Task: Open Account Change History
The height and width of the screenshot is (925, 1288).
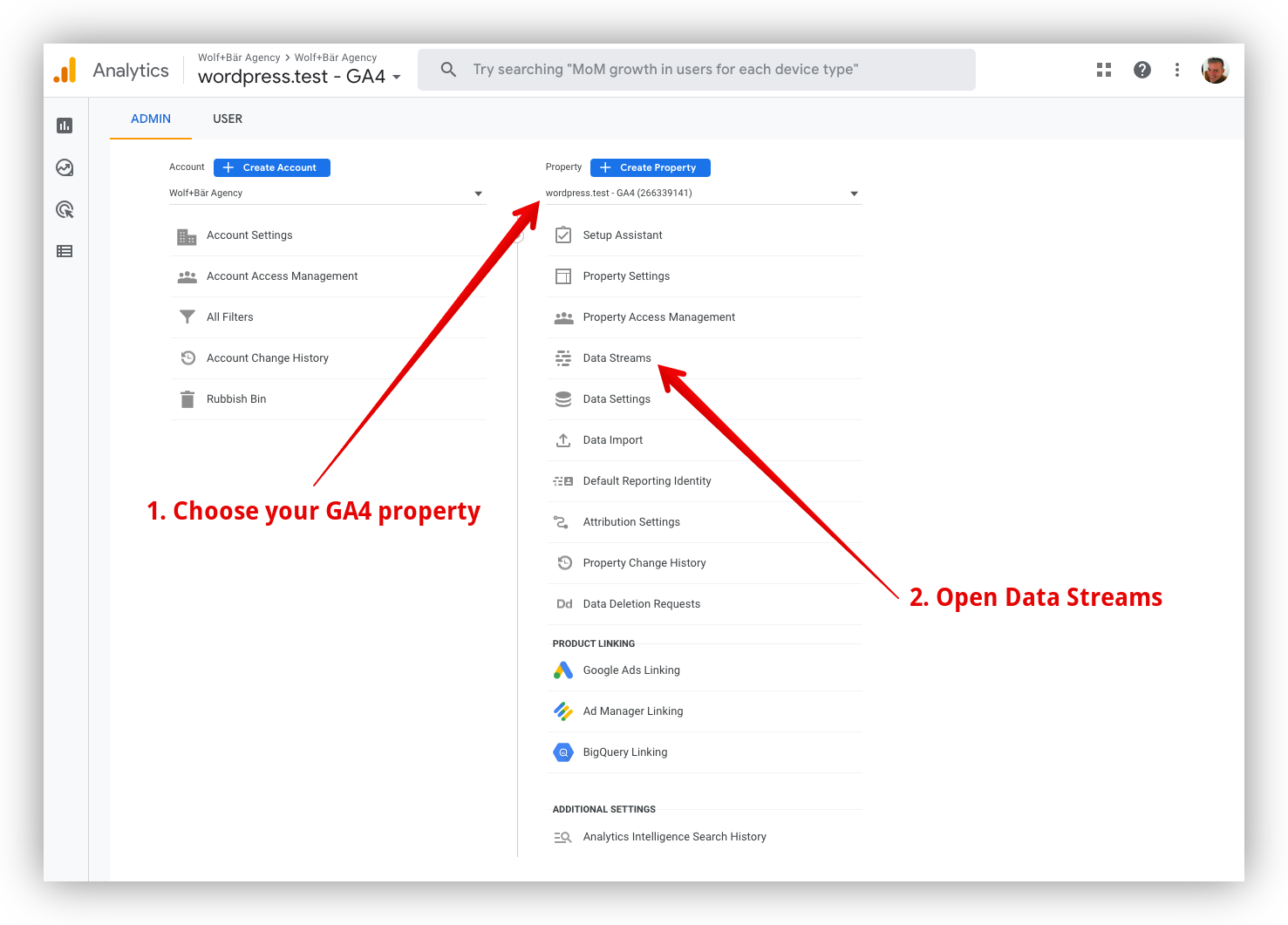Action: (328, 358)
